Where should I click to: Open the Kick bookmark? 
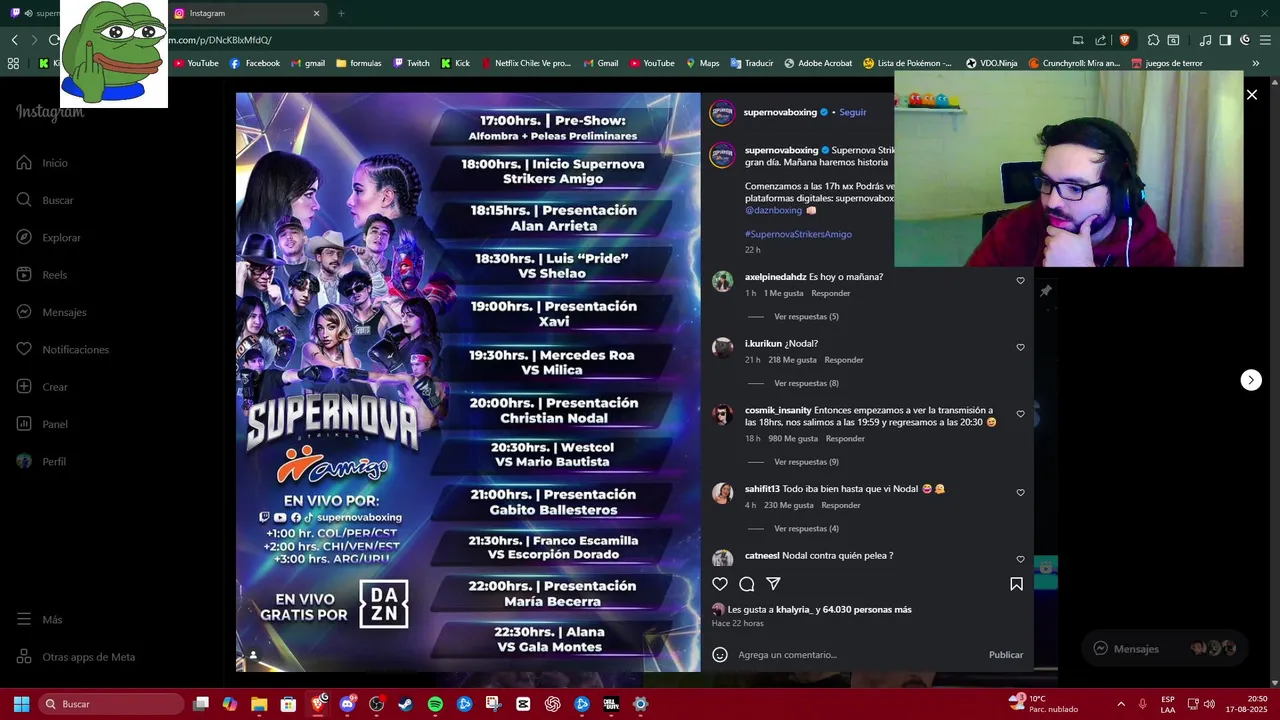tap(455, 63)
